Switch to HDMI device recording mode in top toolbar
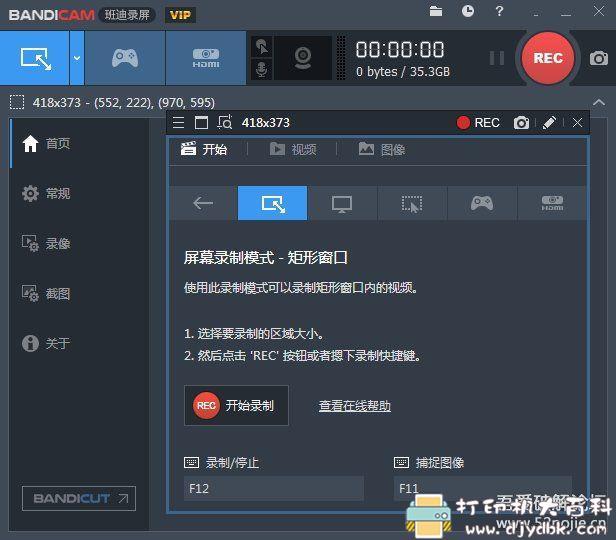616x540 pixels. pyautogui.click(x=206, y=58)
